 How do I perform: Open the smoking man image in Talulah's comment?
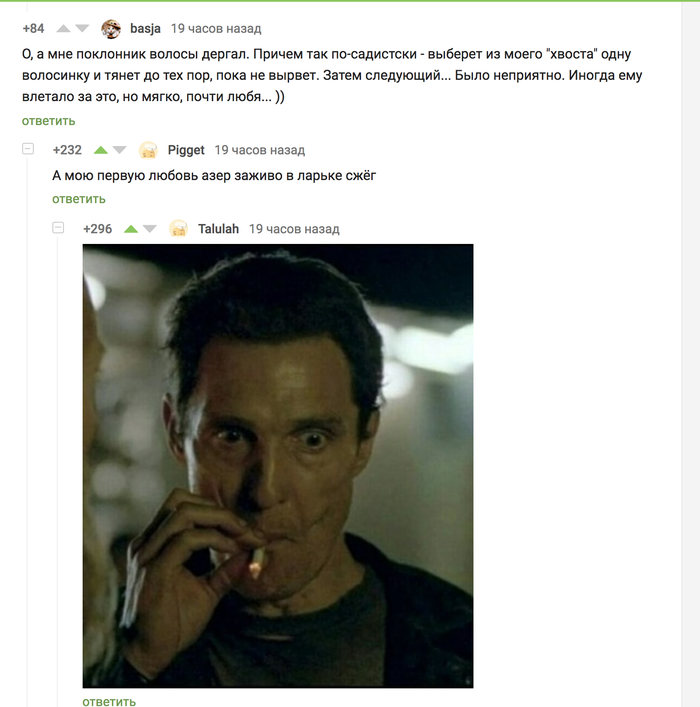(278, 466)
